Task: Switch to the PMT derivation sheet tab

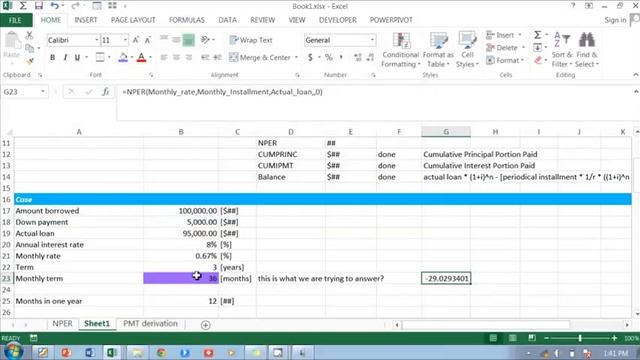Action: point(150,324)
